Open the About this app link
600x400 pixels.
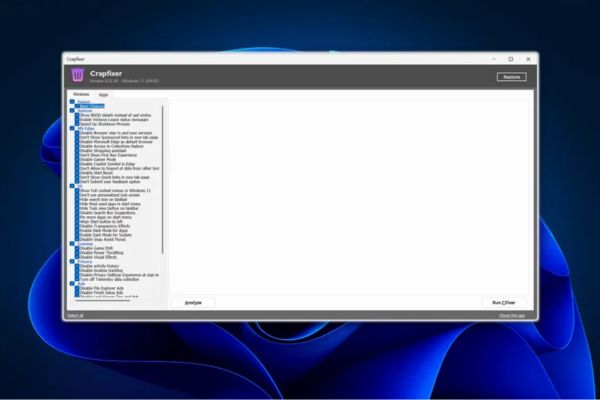coord(512,315)
